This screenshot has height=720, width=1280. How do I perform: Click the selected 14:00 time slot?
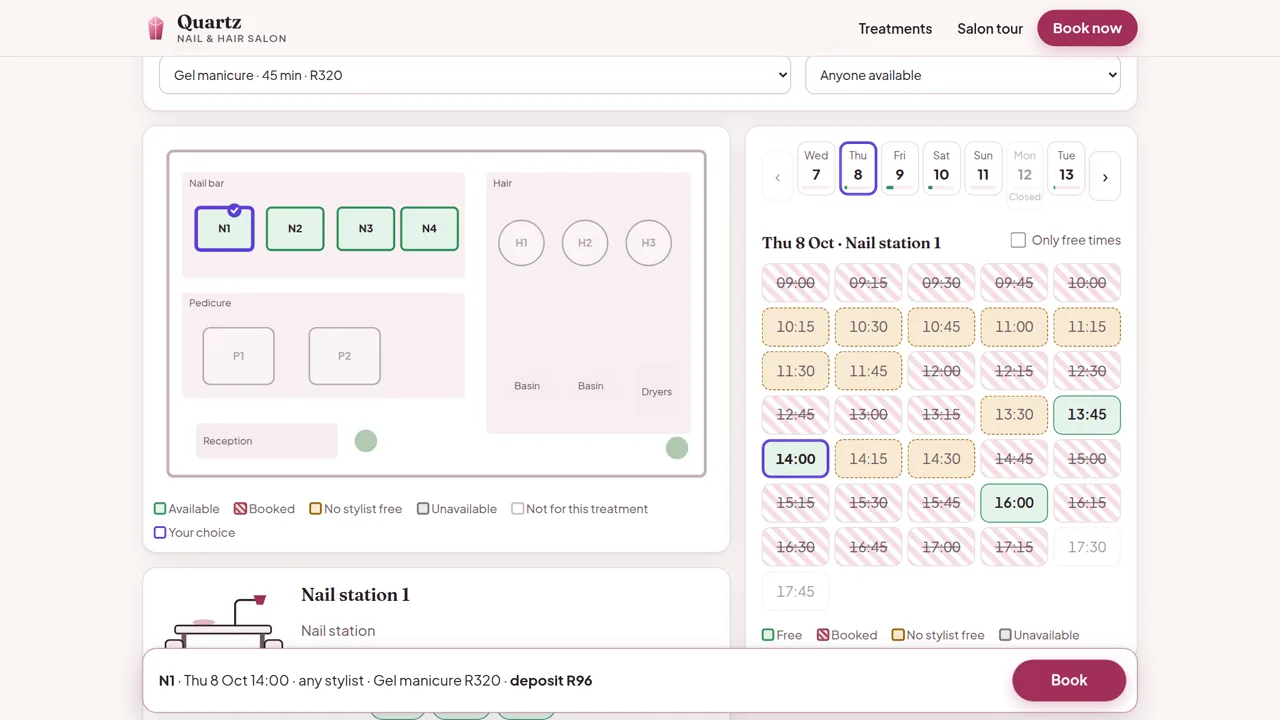pos(795,459)
